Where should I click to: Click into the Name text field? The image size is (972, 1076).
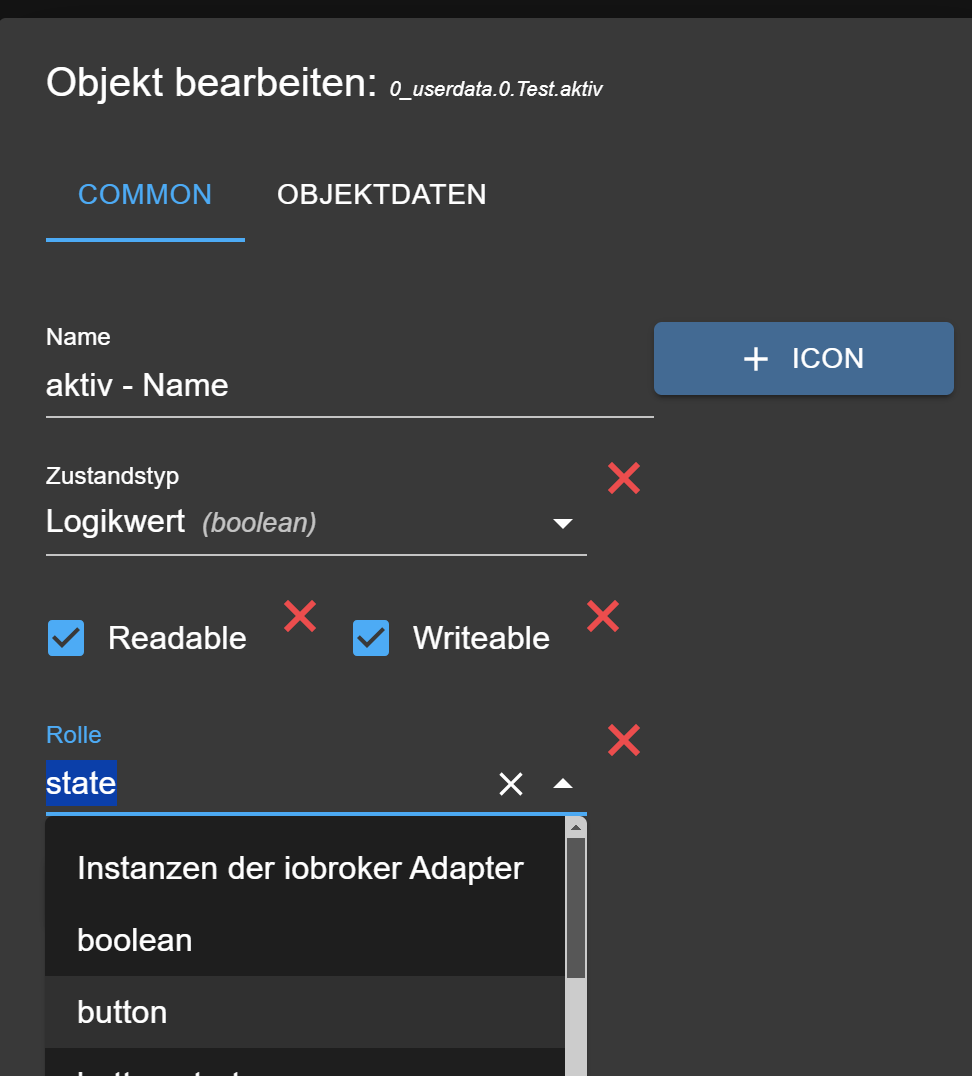point(349,386)
